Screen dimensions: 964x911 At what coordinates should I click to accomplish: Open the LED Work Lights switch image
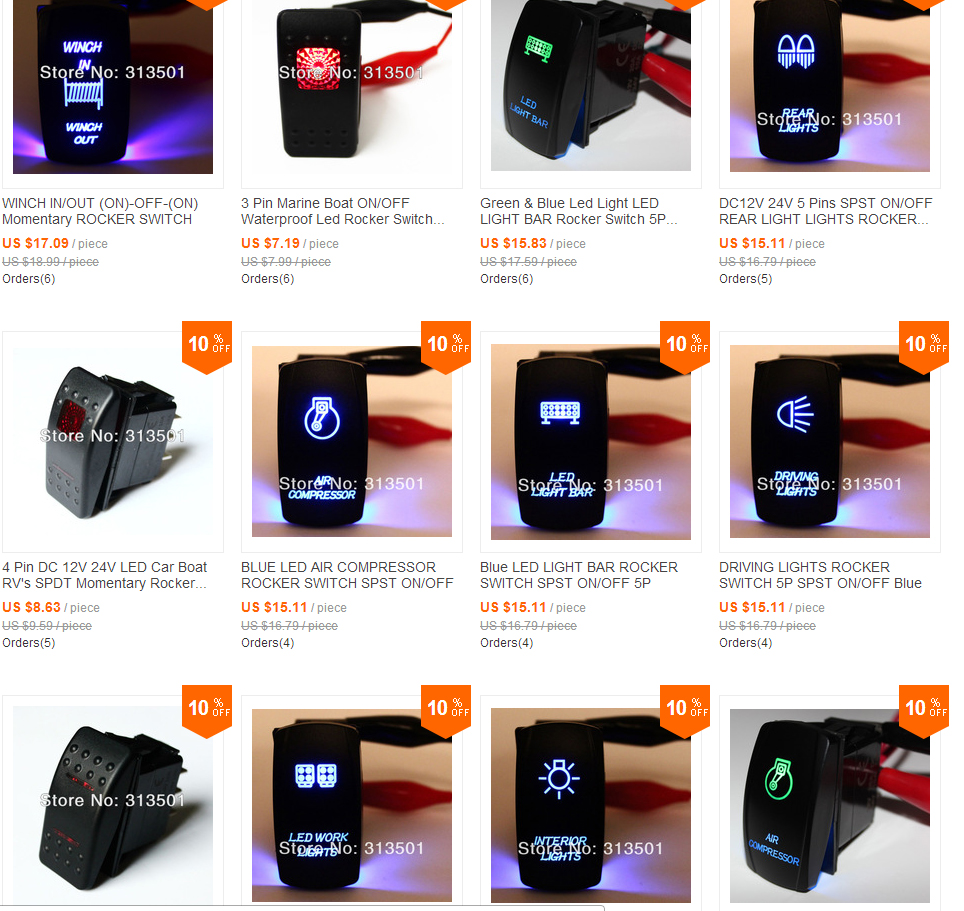click(x=352, y=805)
